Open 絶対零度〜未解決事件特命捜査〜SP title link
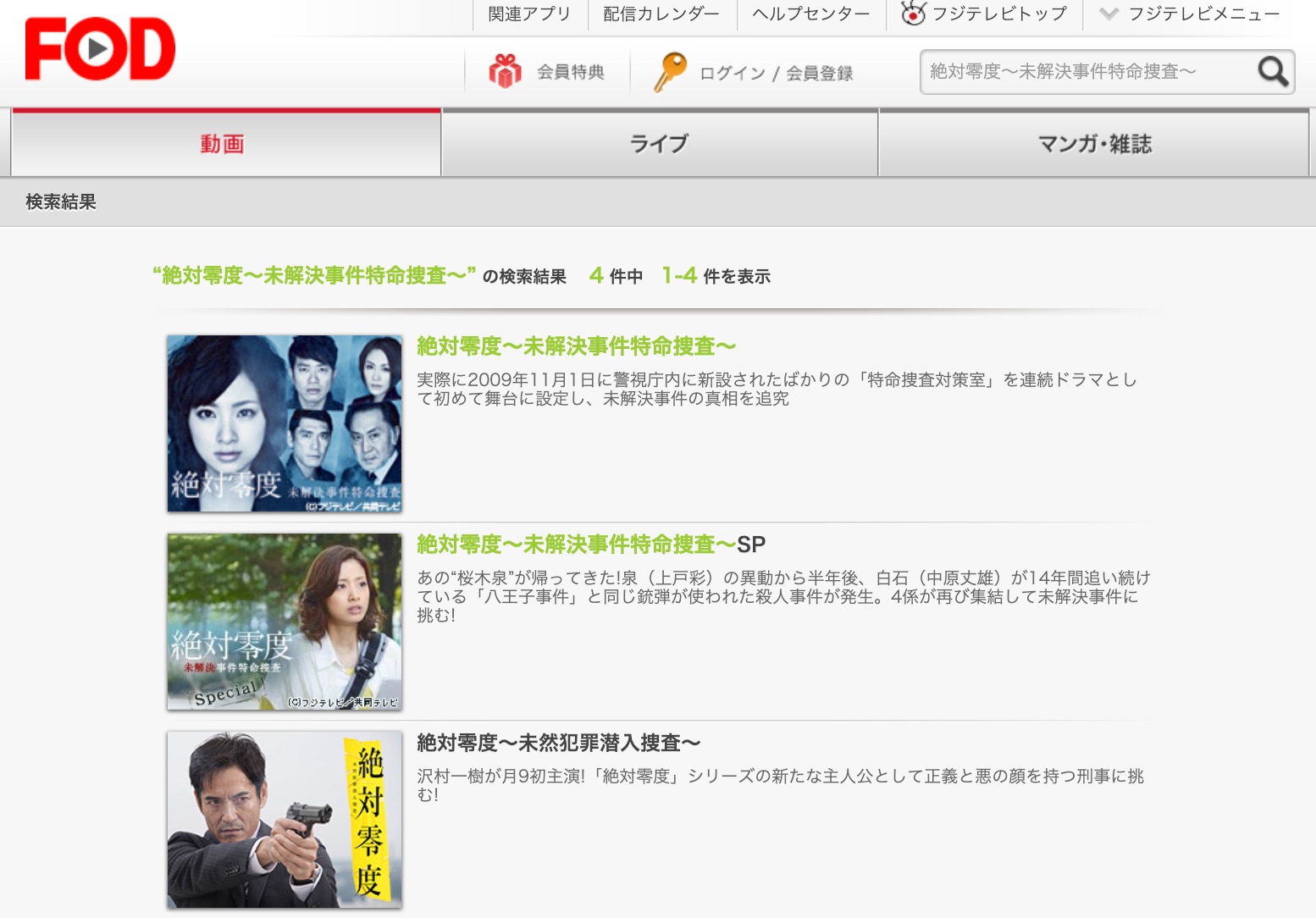1316x918 pixels. pos(590,545)
